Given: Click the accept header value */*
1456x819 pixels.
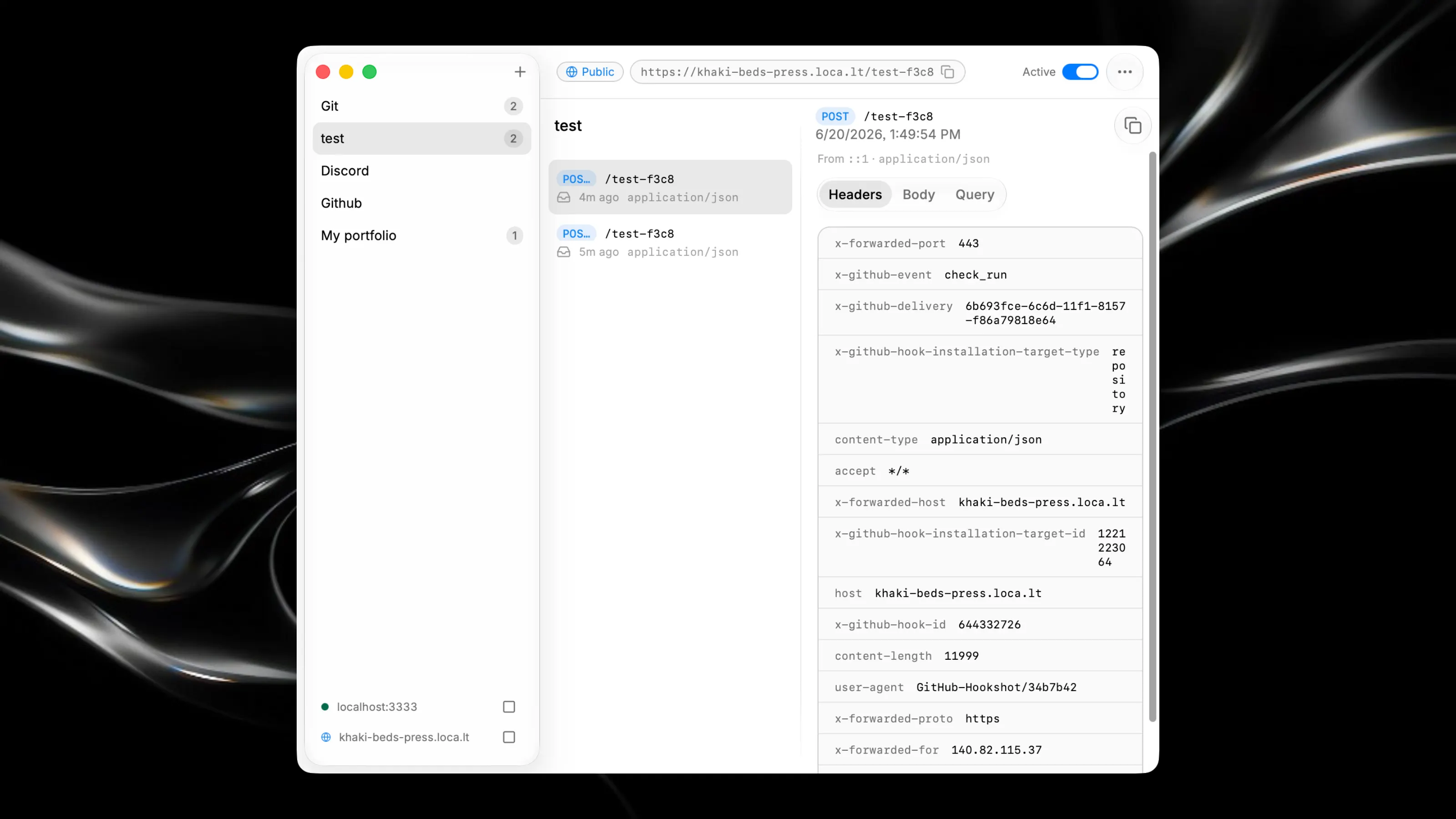Looking at the screenshot, I should [898, 471].
